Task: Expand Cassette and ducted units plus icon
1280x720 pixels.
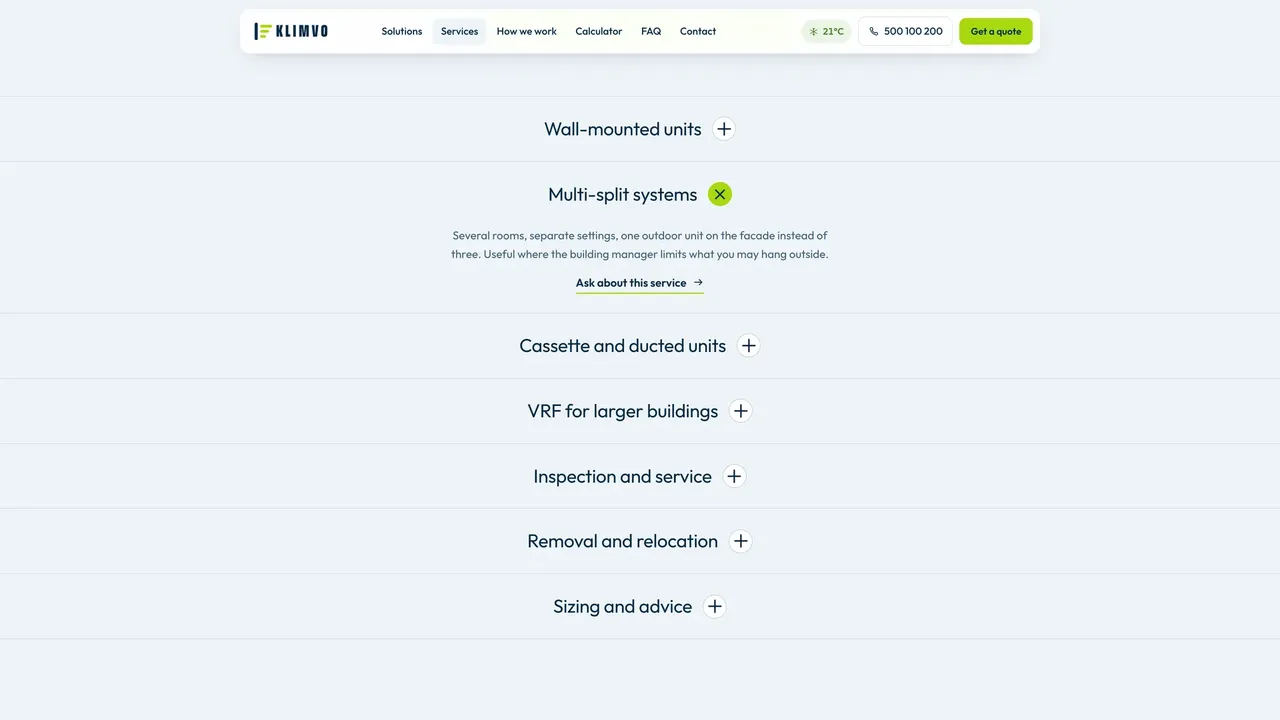Action: point(748,346)
